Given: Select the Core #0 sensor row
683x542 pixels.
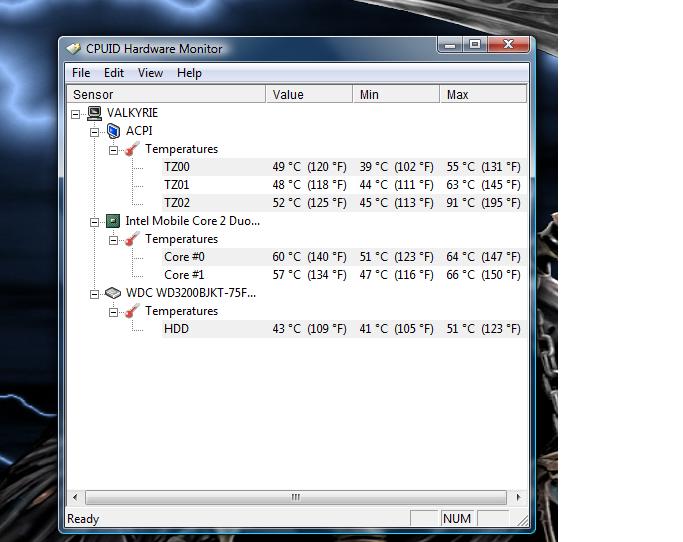Looking at the screenshot, I should point(344,257).
